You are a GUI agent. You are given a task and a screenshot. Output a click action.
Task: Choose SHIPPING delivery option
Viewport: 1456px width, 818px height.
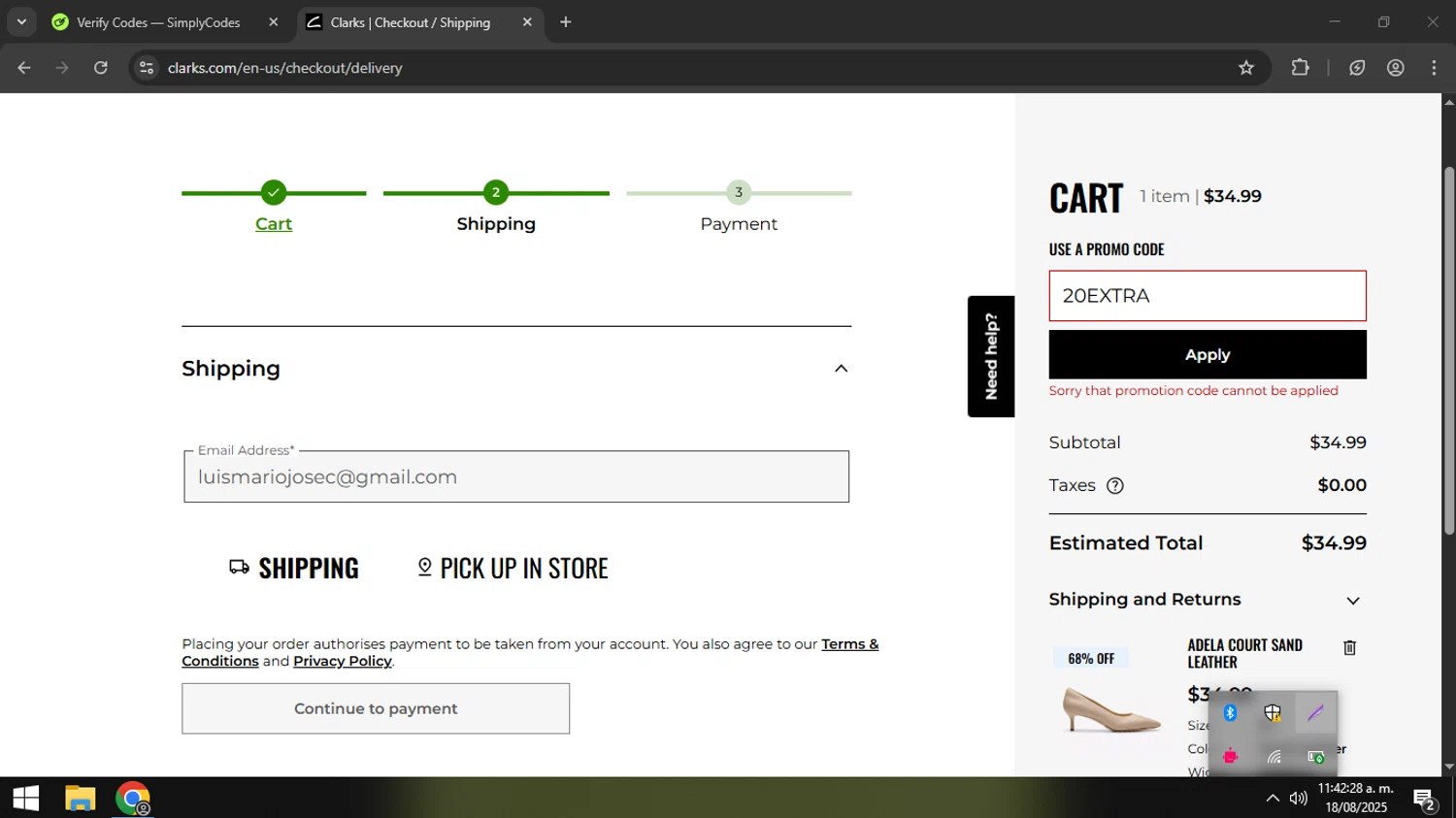click(294, 568)
